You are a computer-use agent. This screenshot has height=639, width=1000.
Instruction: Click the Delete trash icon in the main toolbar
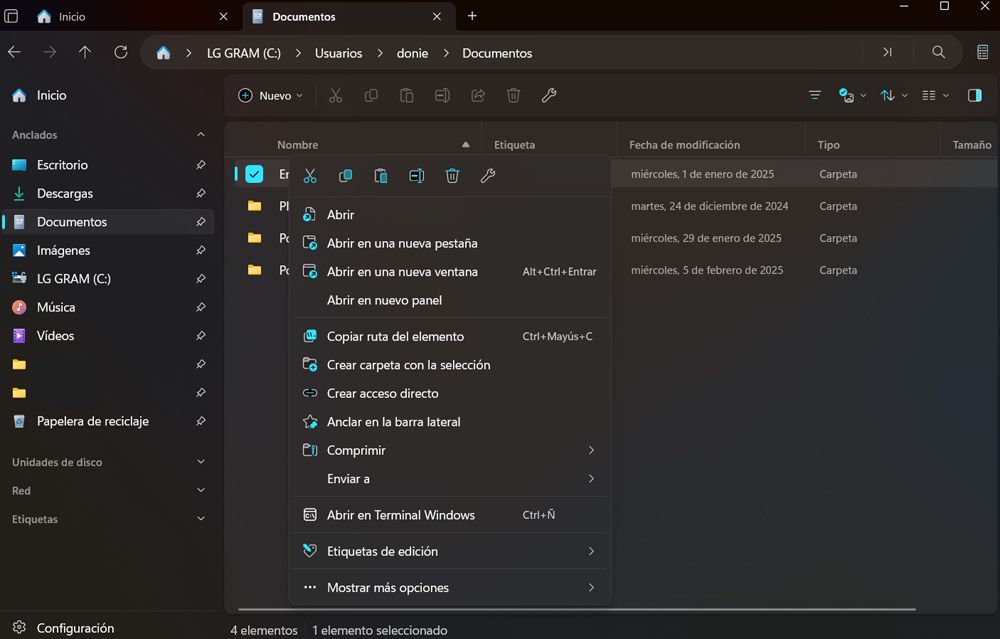513,96
